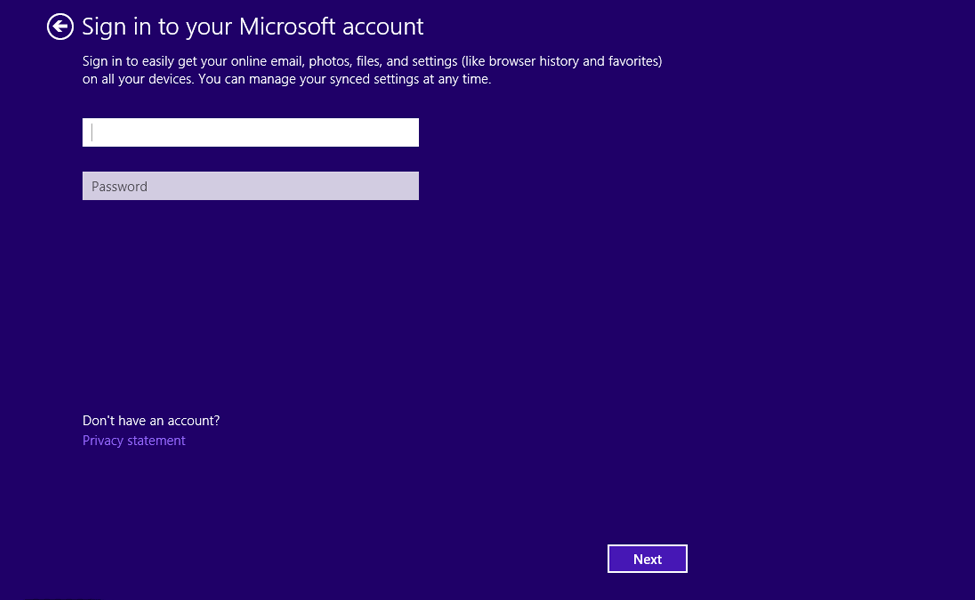Click the Next button
The height and width of the screenshot is (600, 975).
click(x=647, y=559)
